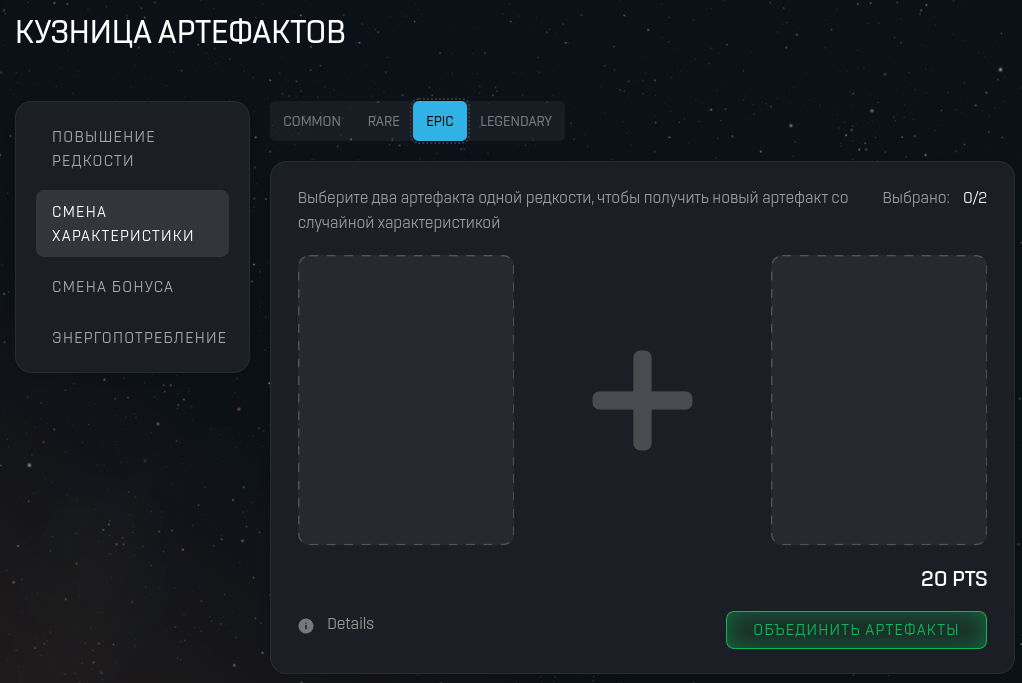1022x683 pixels.
Task: Click the combination instructions text
Action: (x=573, y=209)
